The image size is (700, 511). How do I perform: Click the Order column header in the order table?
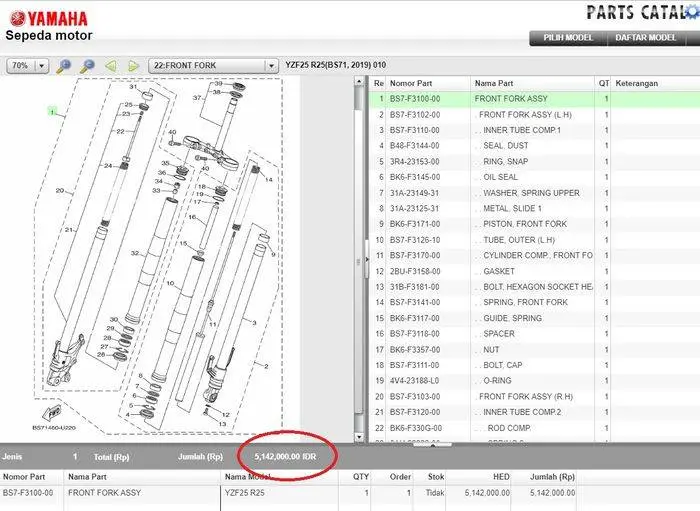[x=400, y=477]
